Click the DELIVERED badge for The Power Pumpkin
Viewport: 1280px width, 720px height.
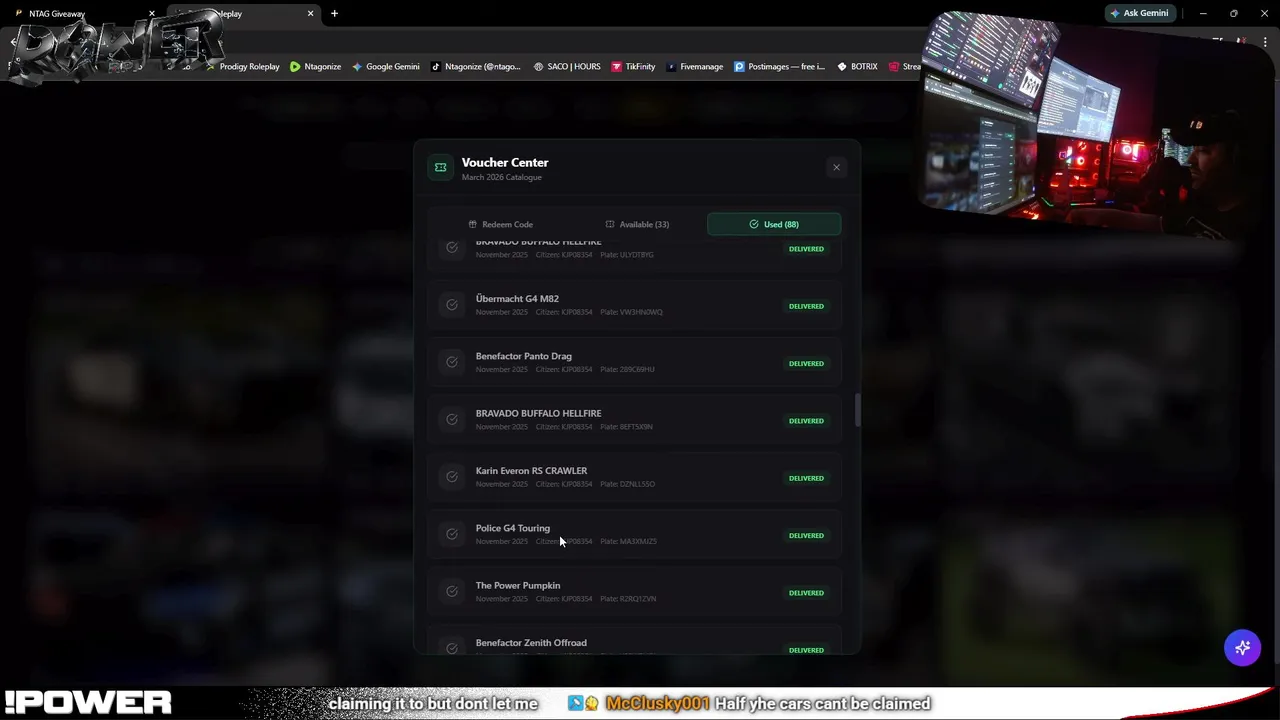coord(806,593)
